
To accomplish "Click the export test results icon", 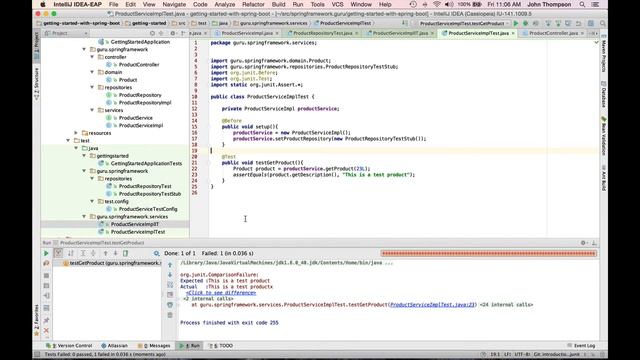I will [x=126, y=253].
